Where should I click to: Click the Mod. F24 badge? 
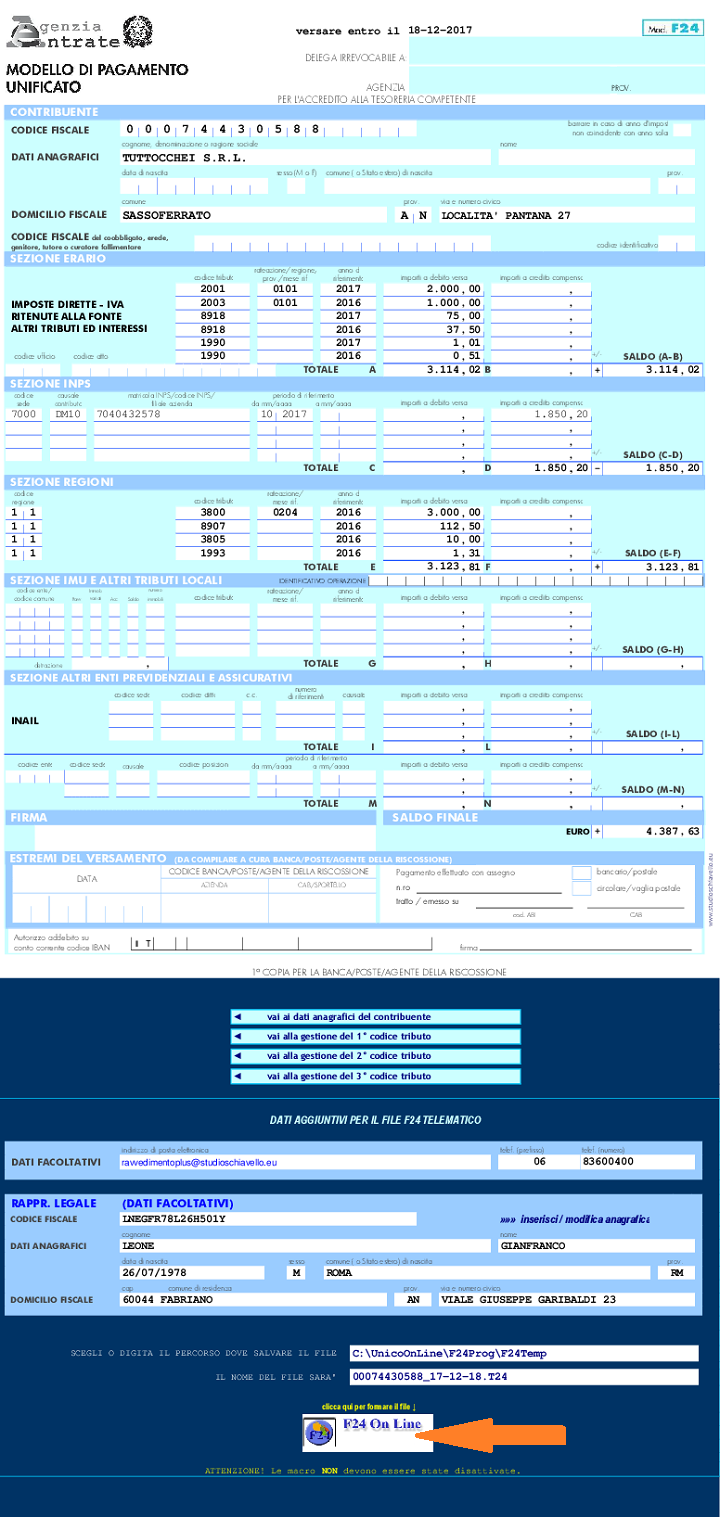673,28
